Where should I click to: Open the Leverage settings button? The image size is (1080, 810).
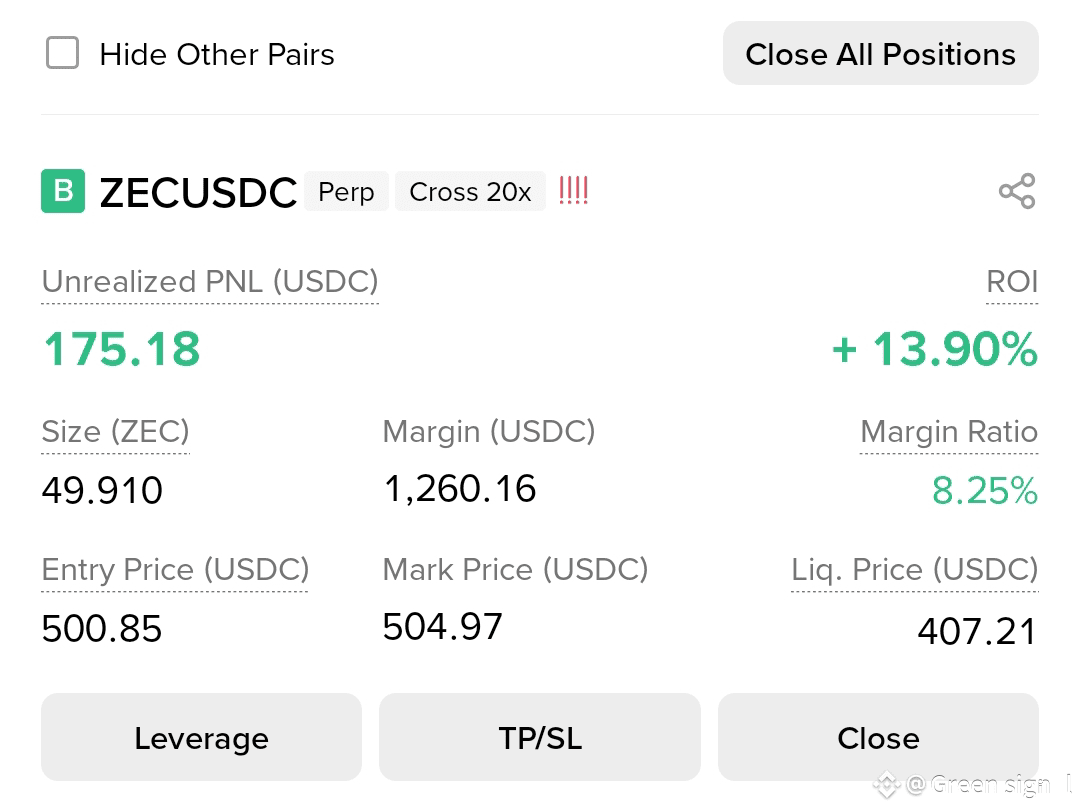[x=201, y=737]
